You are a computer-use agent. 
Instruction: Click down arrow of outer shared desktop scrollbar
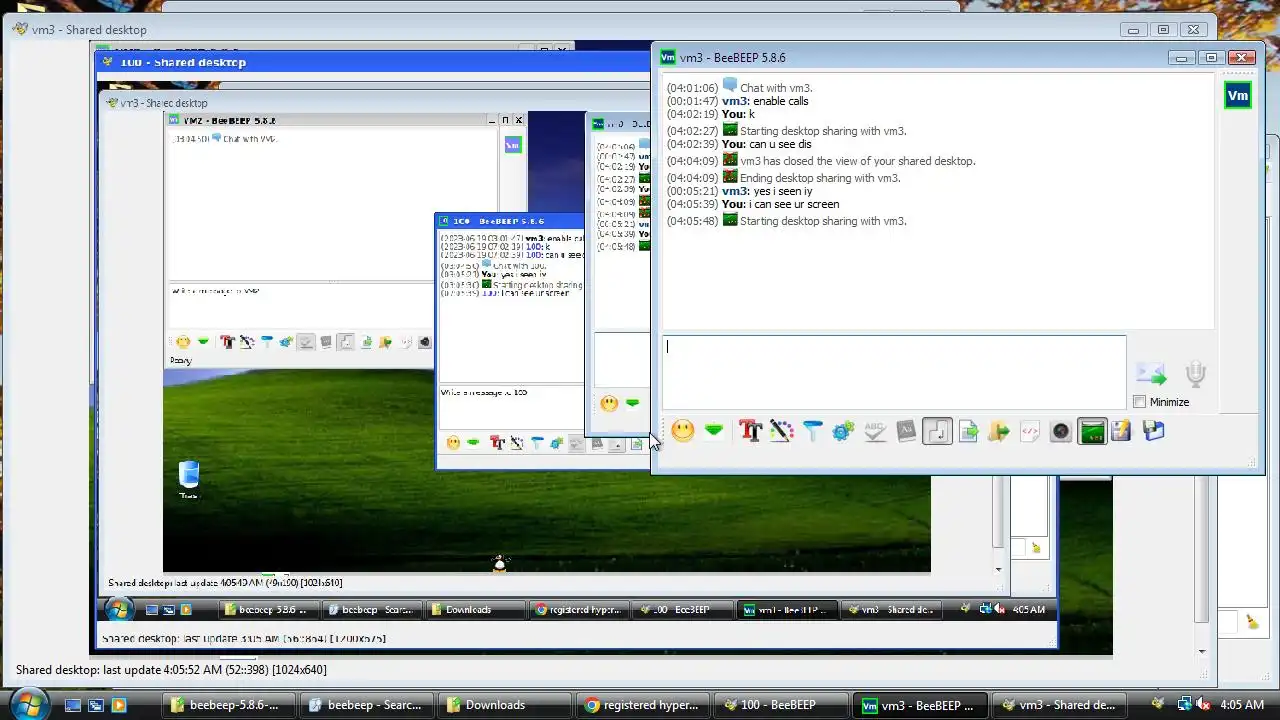click(1202, 651)
